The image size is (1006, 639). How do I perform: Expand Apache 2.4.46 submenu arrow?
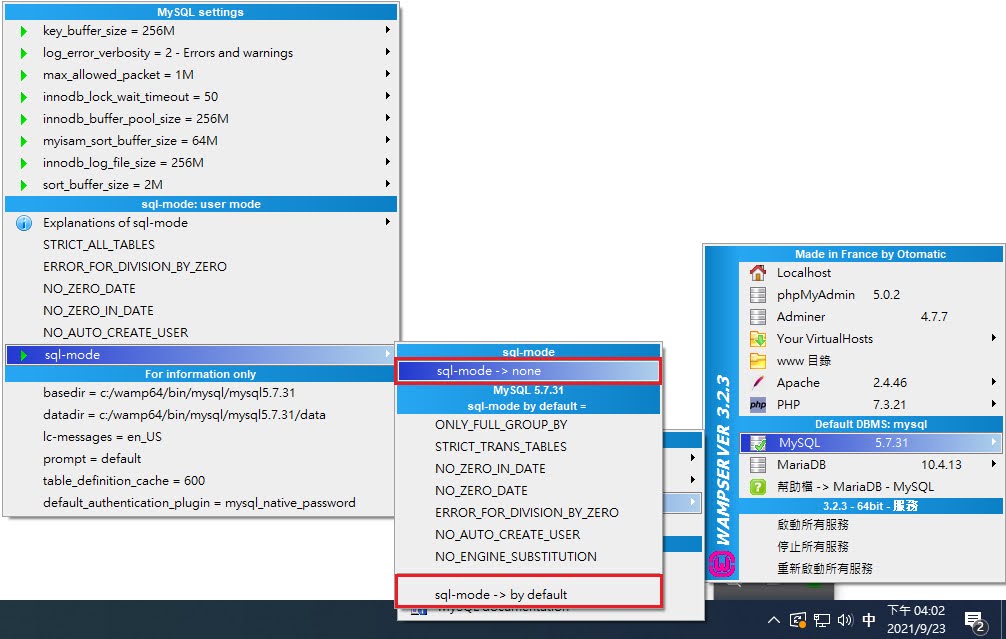pos(993,382)
